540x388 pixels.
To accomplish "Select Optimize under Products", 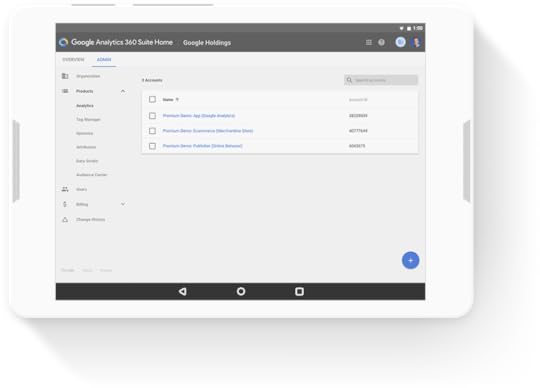I will (x=85, y=133).
